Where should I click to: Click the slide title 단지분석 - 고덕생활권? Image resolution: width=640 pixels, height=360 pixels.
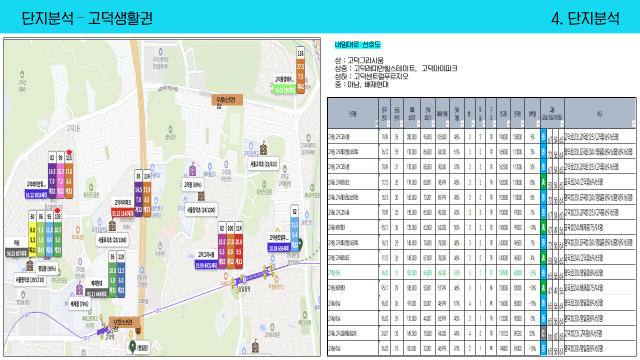(87, 18)
